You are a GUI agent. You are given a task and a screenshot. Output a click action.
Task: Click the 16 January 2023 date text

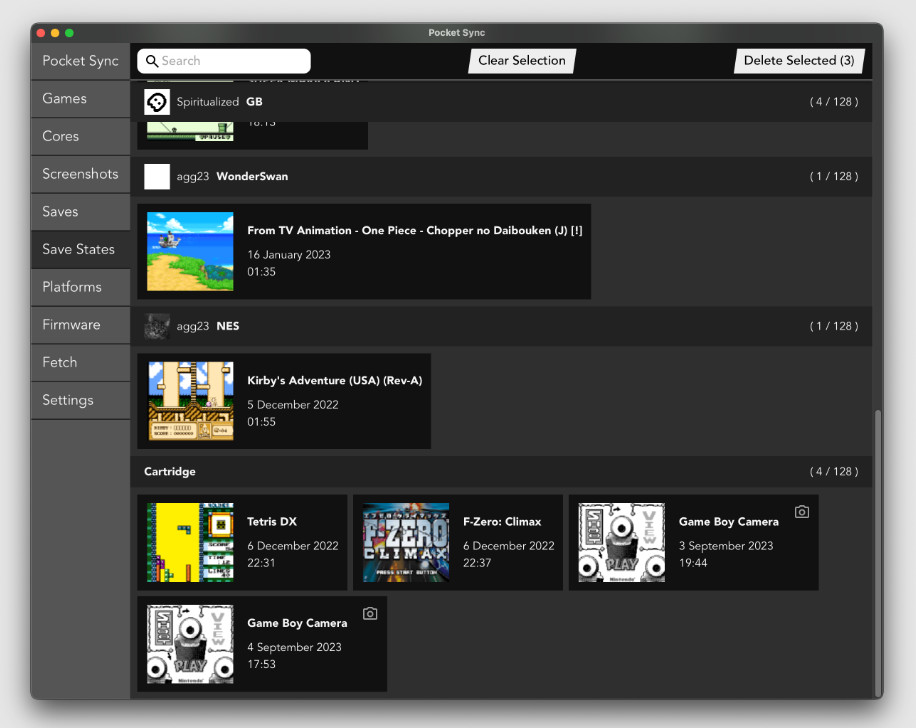(289, 255)
